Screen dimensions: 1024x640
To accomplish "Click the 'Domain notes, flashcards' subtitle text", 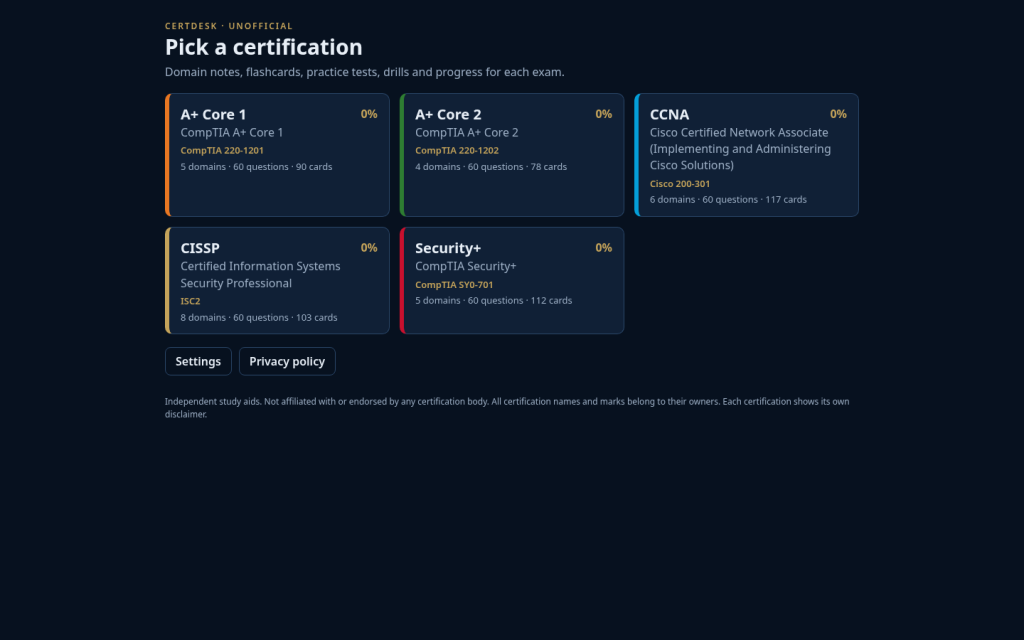I will [364, 72].
